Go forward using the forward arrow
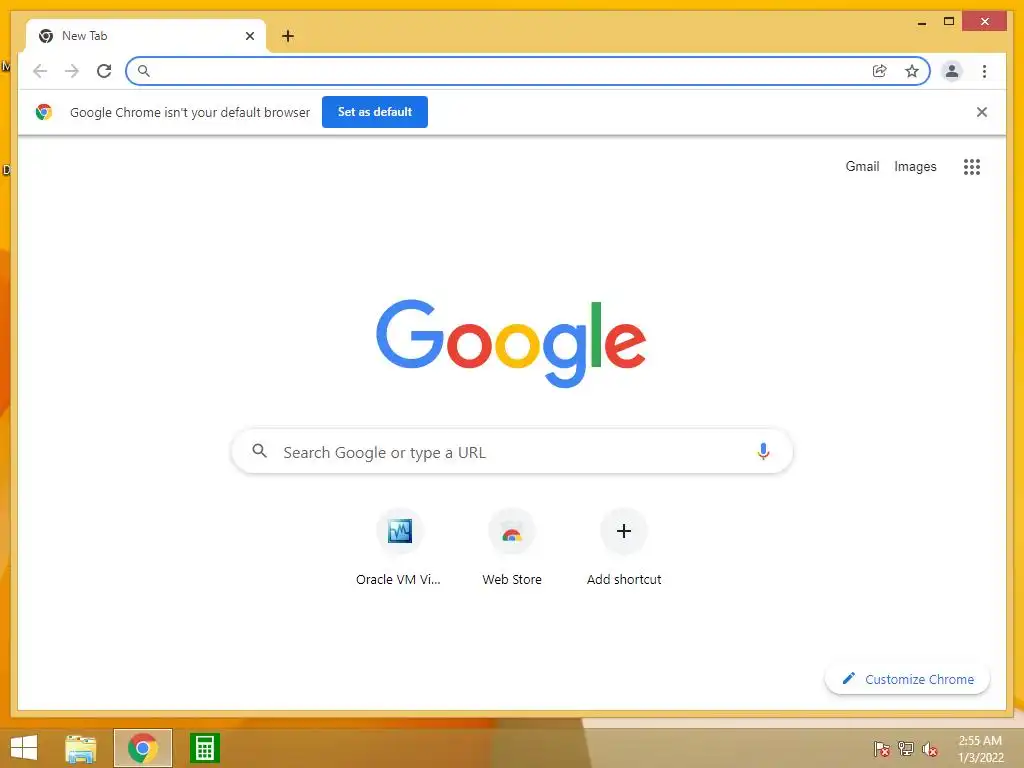The height and width of the screenshot is (768, 1024). tap(72, 71)
